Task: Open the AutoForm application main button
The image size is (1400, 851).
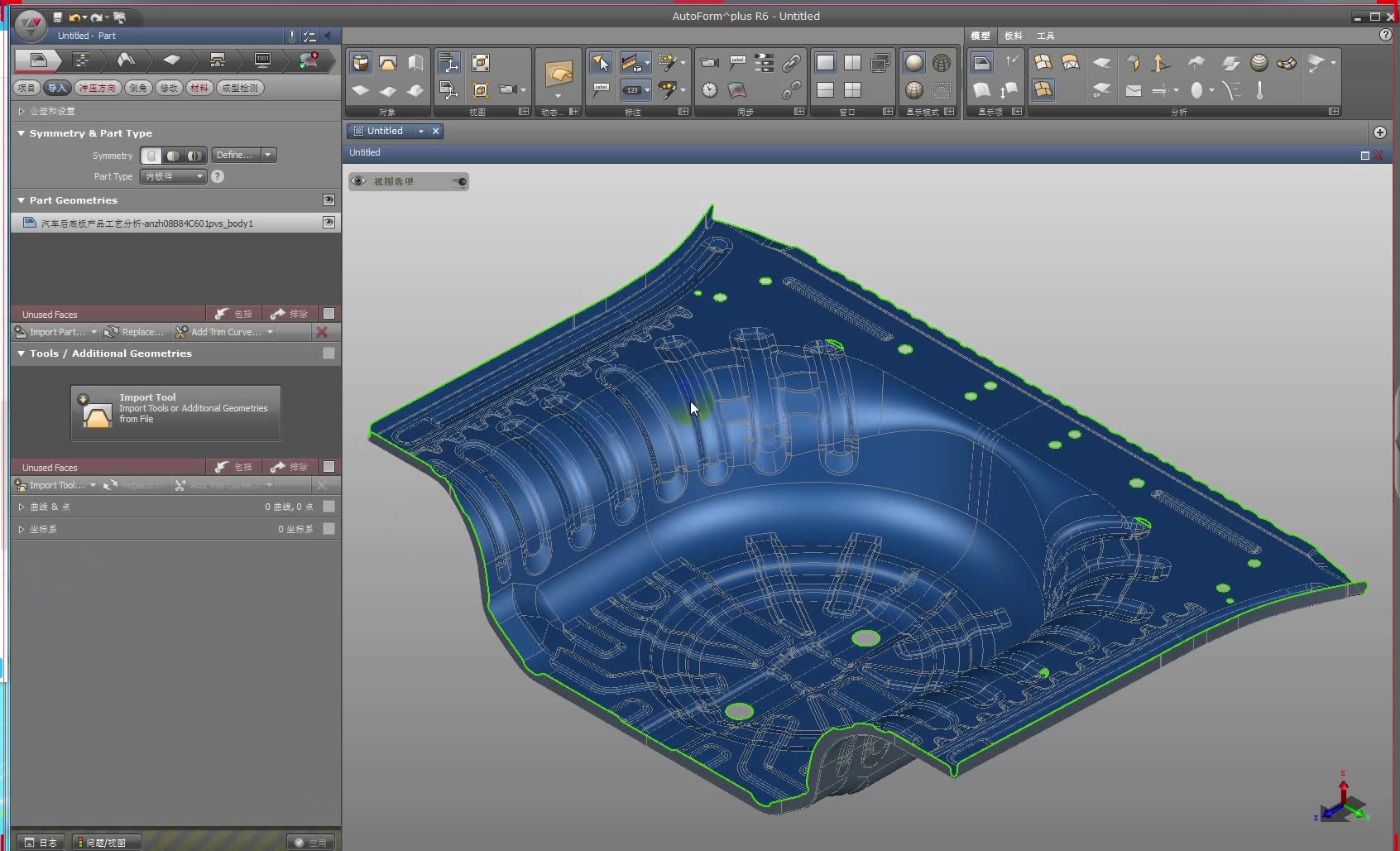Action: pos(31,26)
